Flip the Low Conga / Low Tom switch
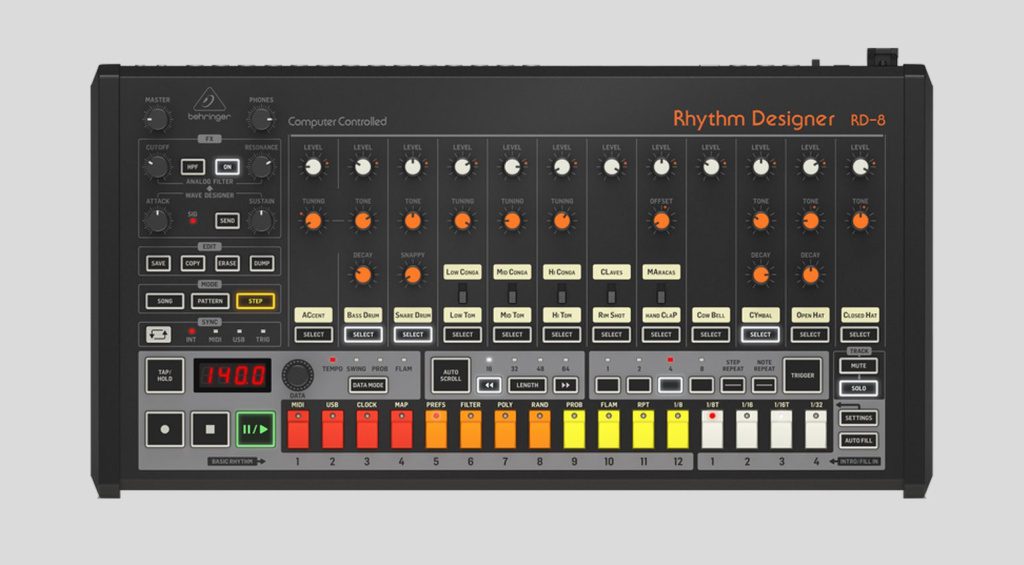 pos(462,293)
